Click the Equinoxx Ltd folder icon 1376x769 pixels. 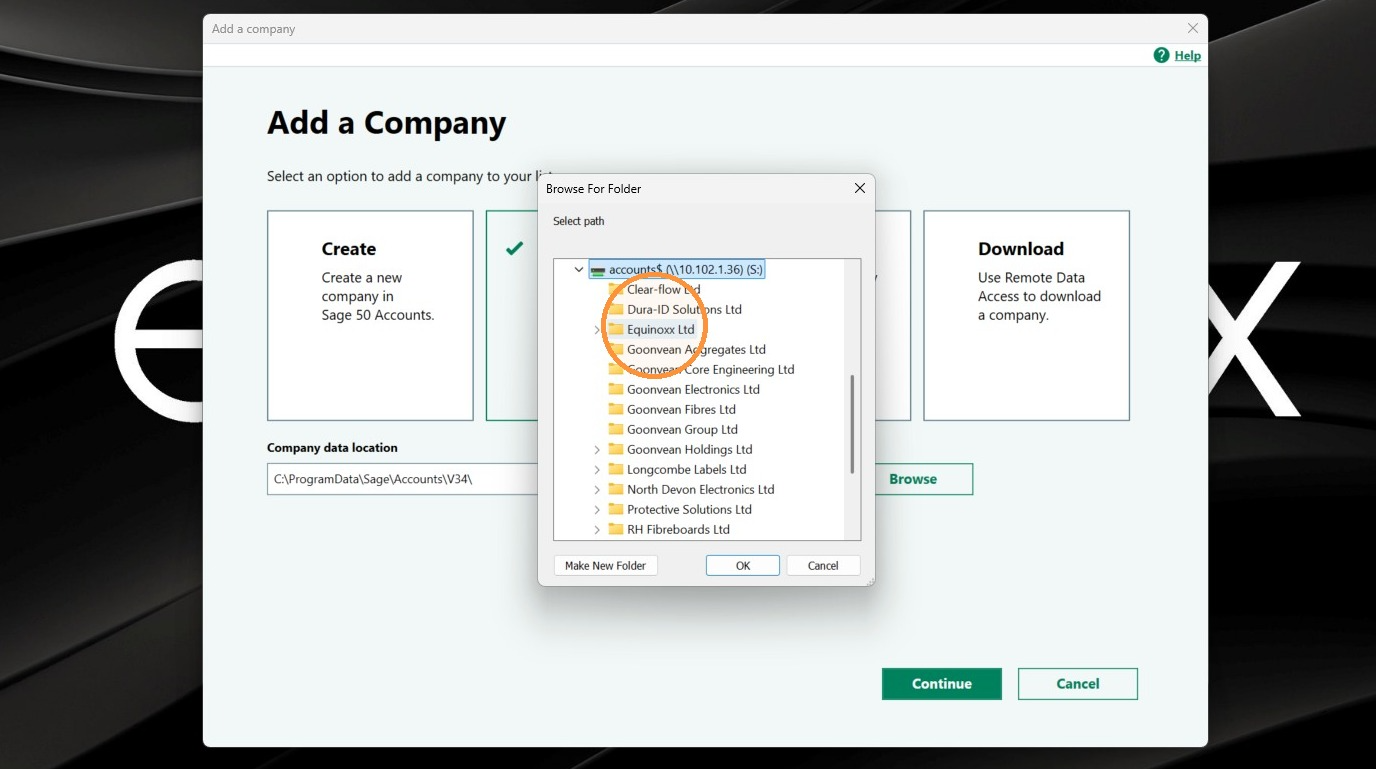pos(616,329)
